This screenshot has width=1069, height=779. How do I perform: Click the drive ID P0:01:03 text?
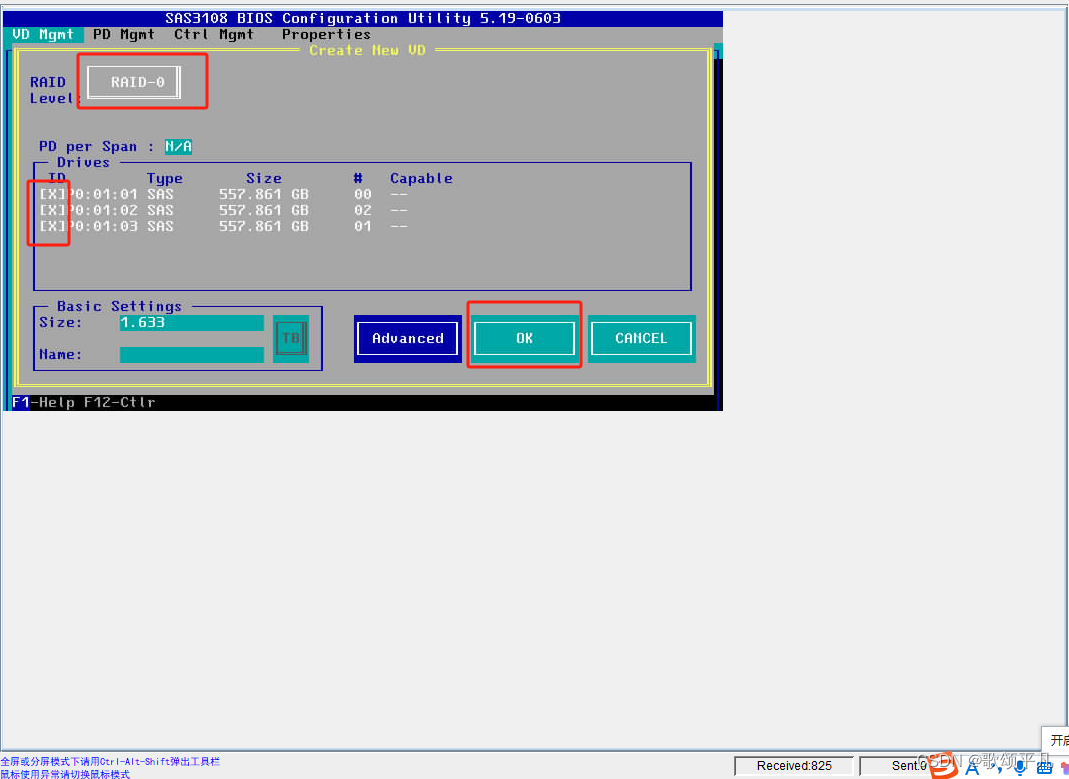[x=102, y=226]
